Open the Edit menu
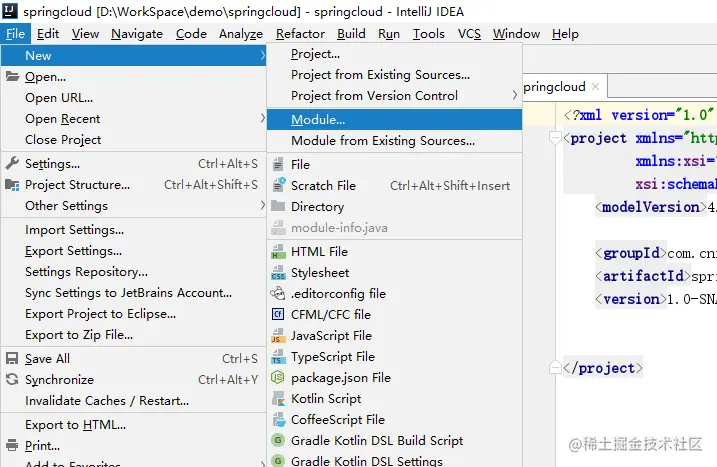Image resolution: width=717 pixels, height=467 pixels. 48,34
